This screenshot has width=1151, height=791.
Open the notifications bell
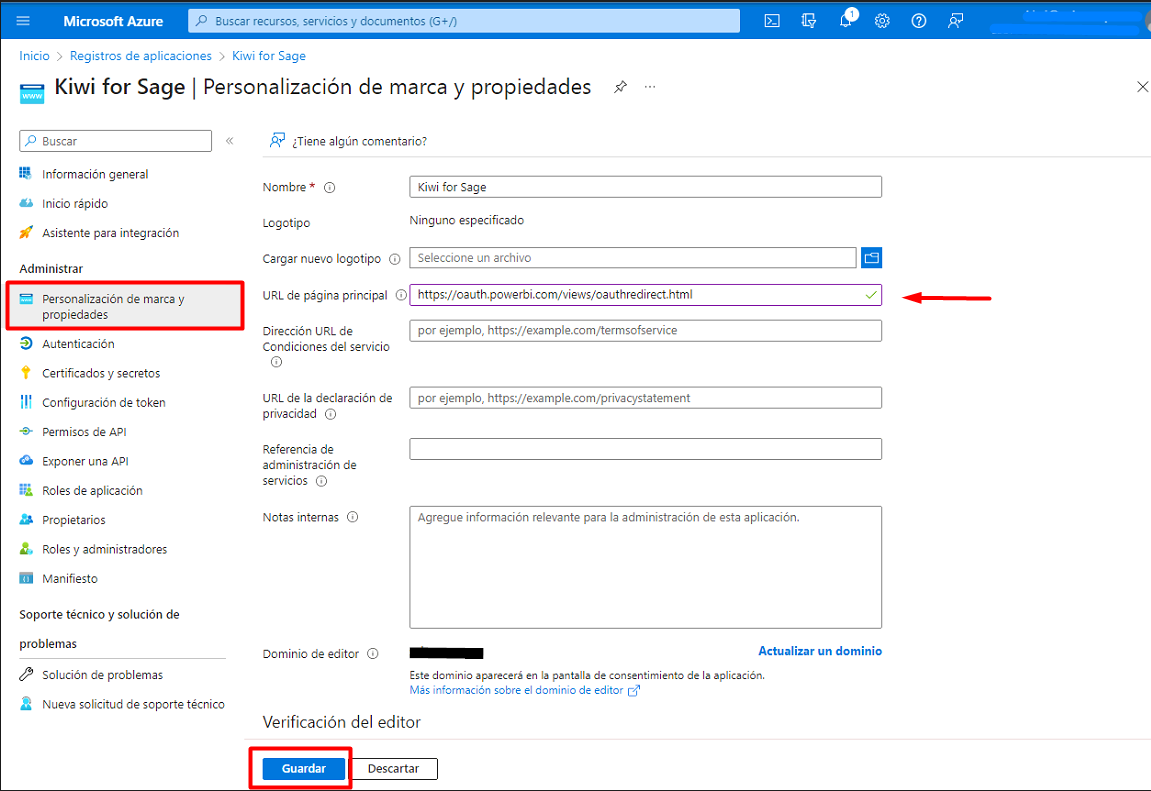pyautogui.click(x=846, y=21)
